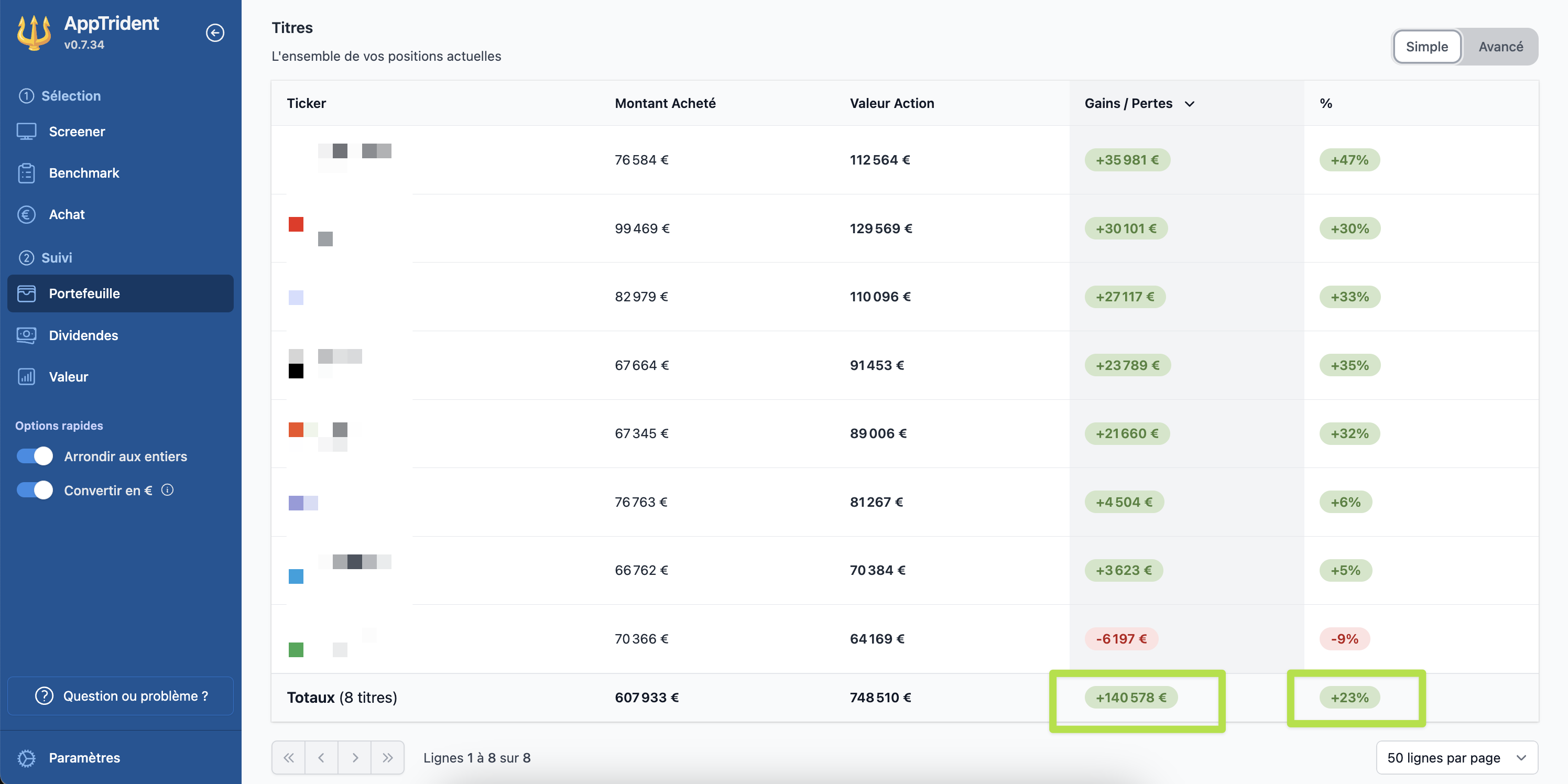Open Valeur in sidebar
Image resolution: width=1568 pixels, height=784 pixels.
click(121, 377)
